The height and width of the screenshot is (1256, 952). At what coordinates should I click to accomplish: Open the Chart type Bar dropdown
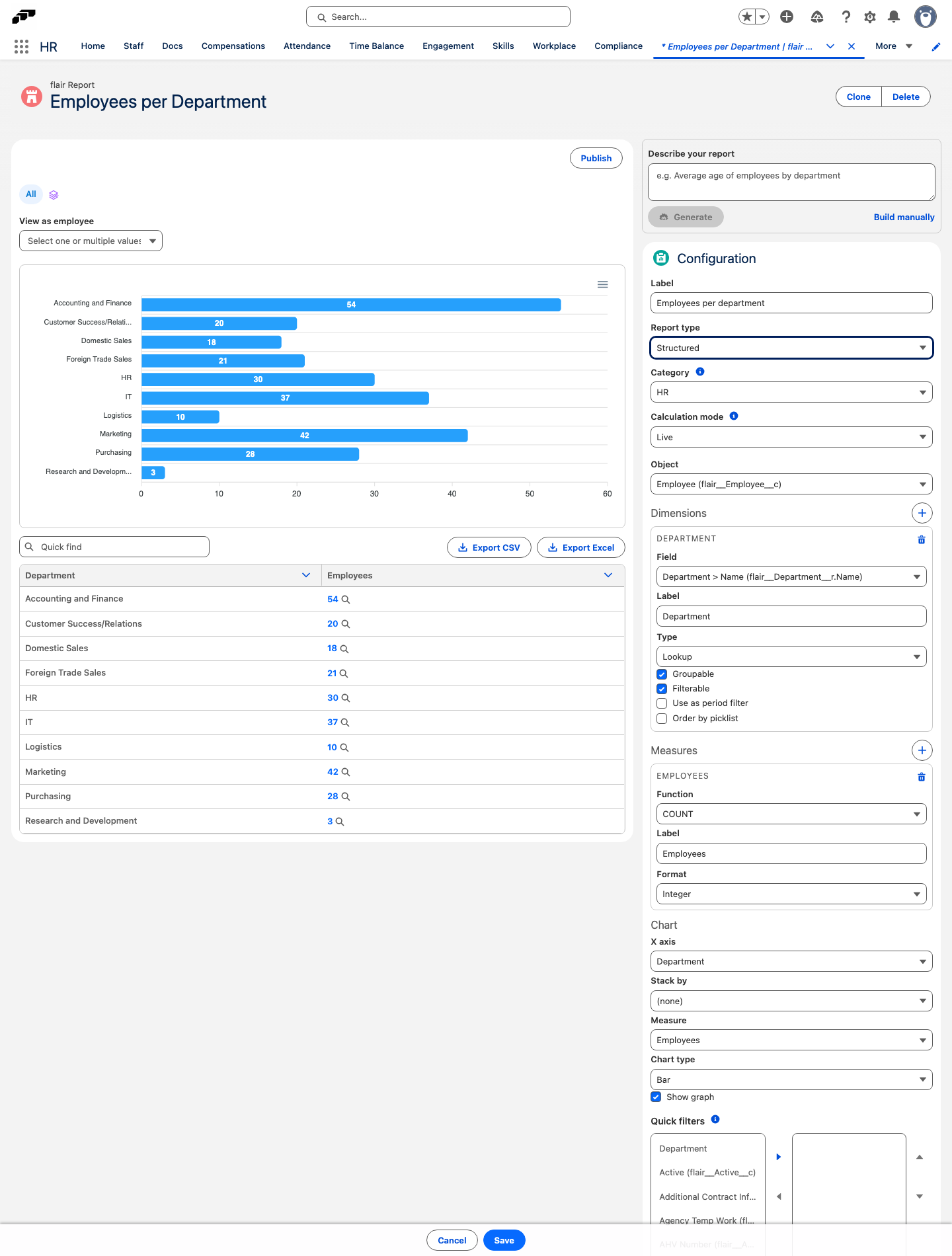(x=791, y=1079)
